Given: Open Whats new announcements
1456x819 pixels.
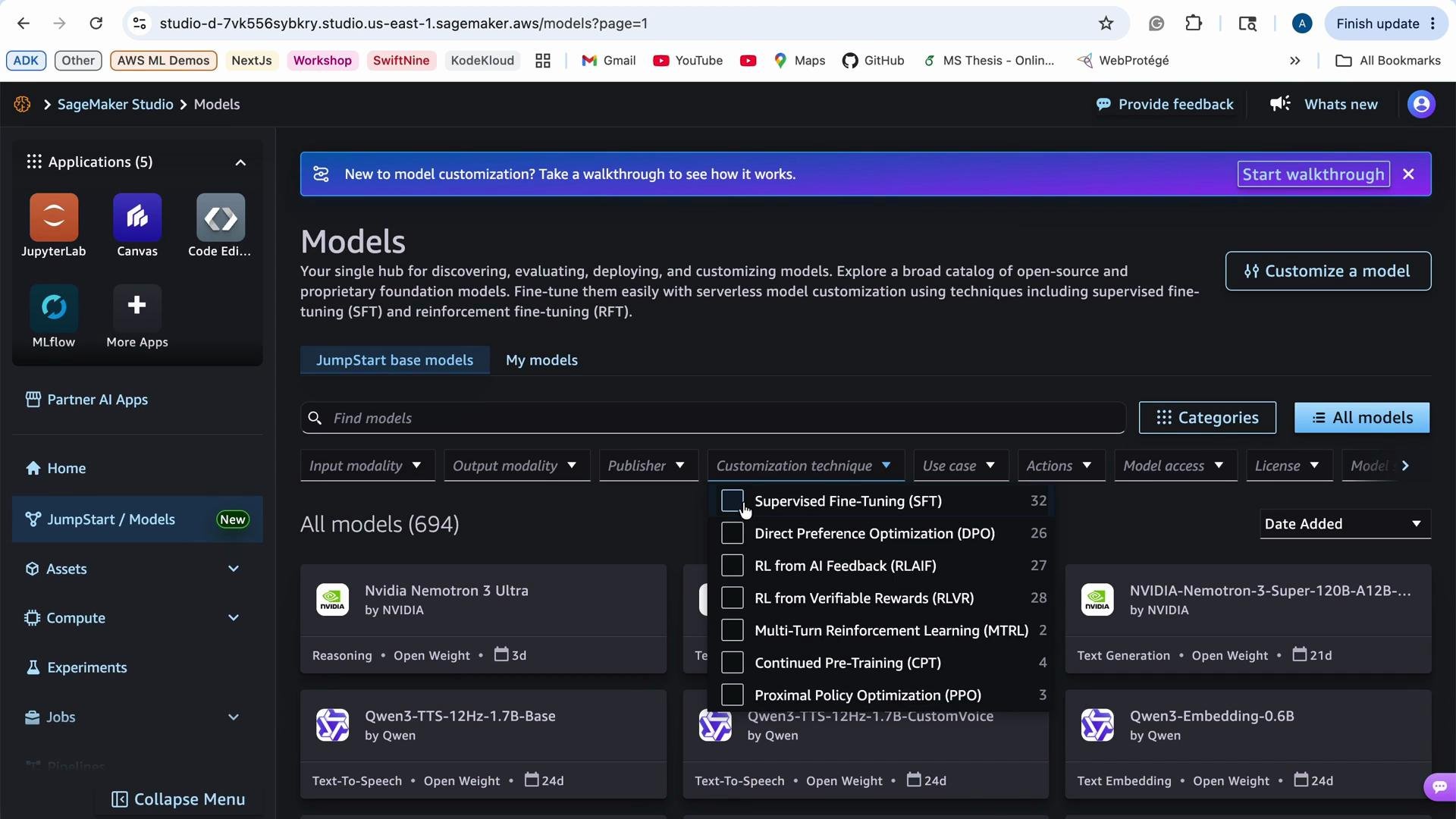Looking at the screenshot, I should [x=1324, y=104].
